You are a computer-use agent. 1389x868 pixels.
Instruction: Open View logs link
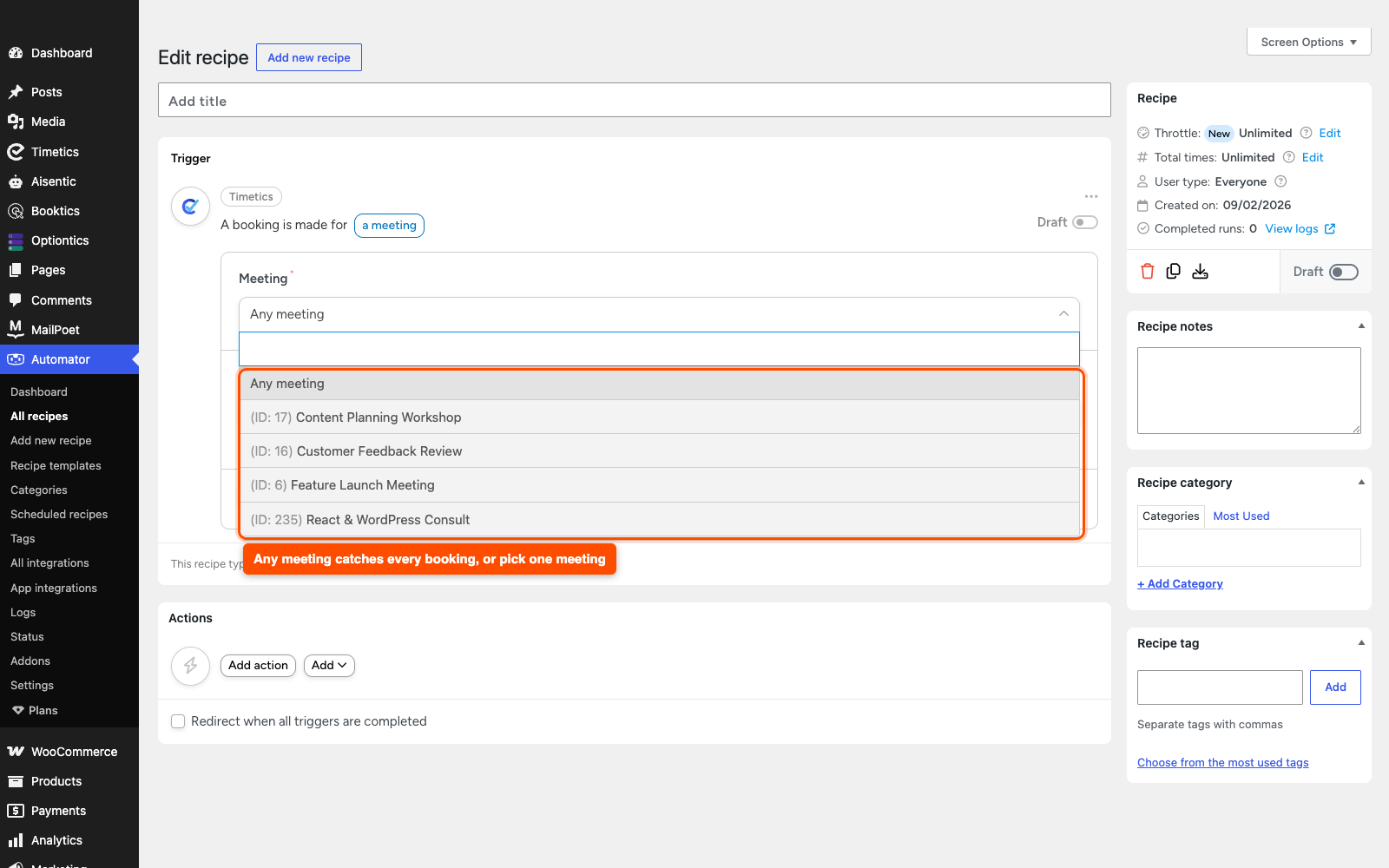(x=1300, y=229)
